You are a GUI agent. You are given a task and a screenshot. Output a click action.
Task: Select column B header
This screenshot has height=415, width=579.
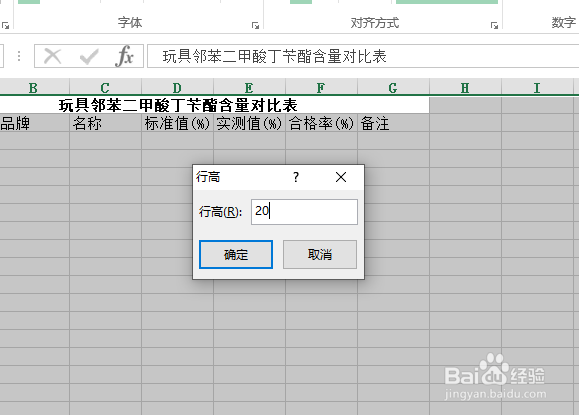34,88
